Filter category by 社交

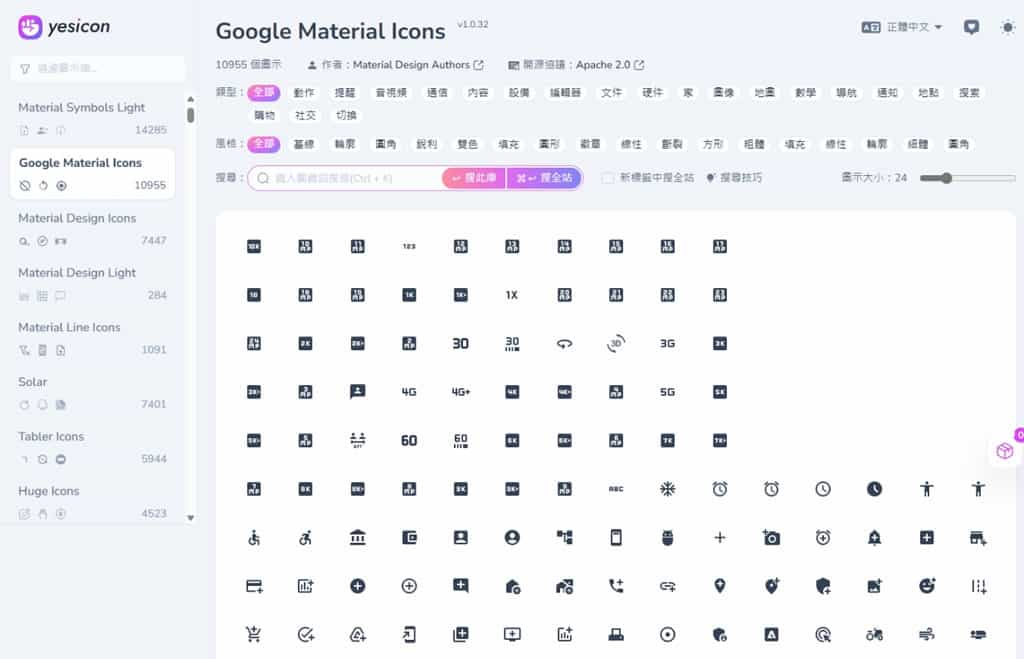[305, 116]
